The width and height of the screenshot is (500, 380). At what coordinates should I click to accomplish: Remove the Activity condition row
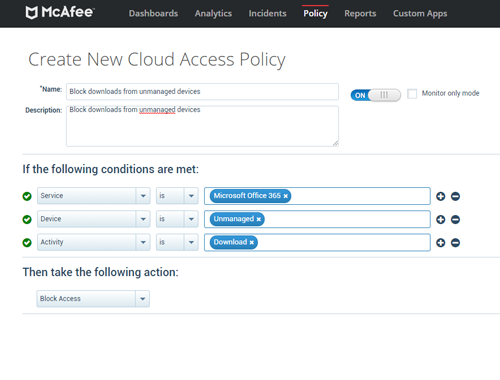pos(455,243)
